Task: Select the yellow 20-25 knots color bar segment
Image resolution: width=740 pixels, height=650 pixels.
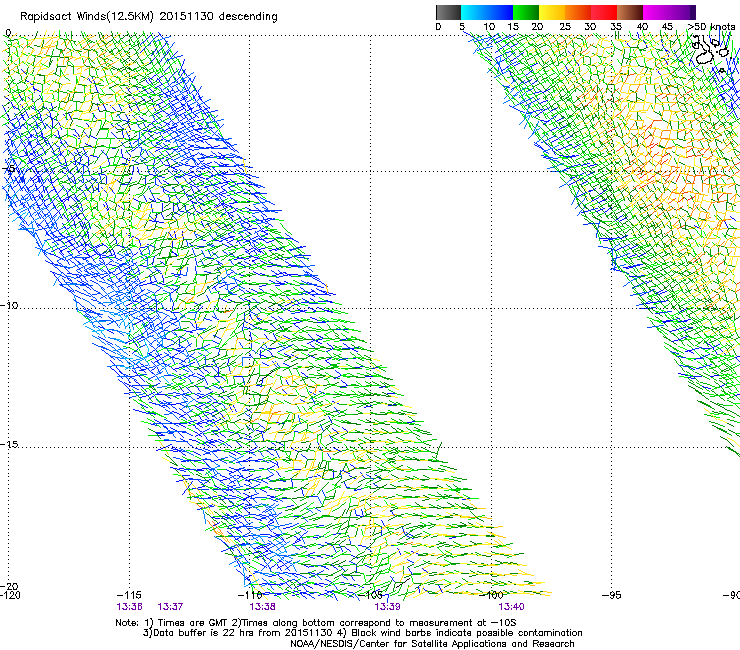Action: tap(552, 12)
